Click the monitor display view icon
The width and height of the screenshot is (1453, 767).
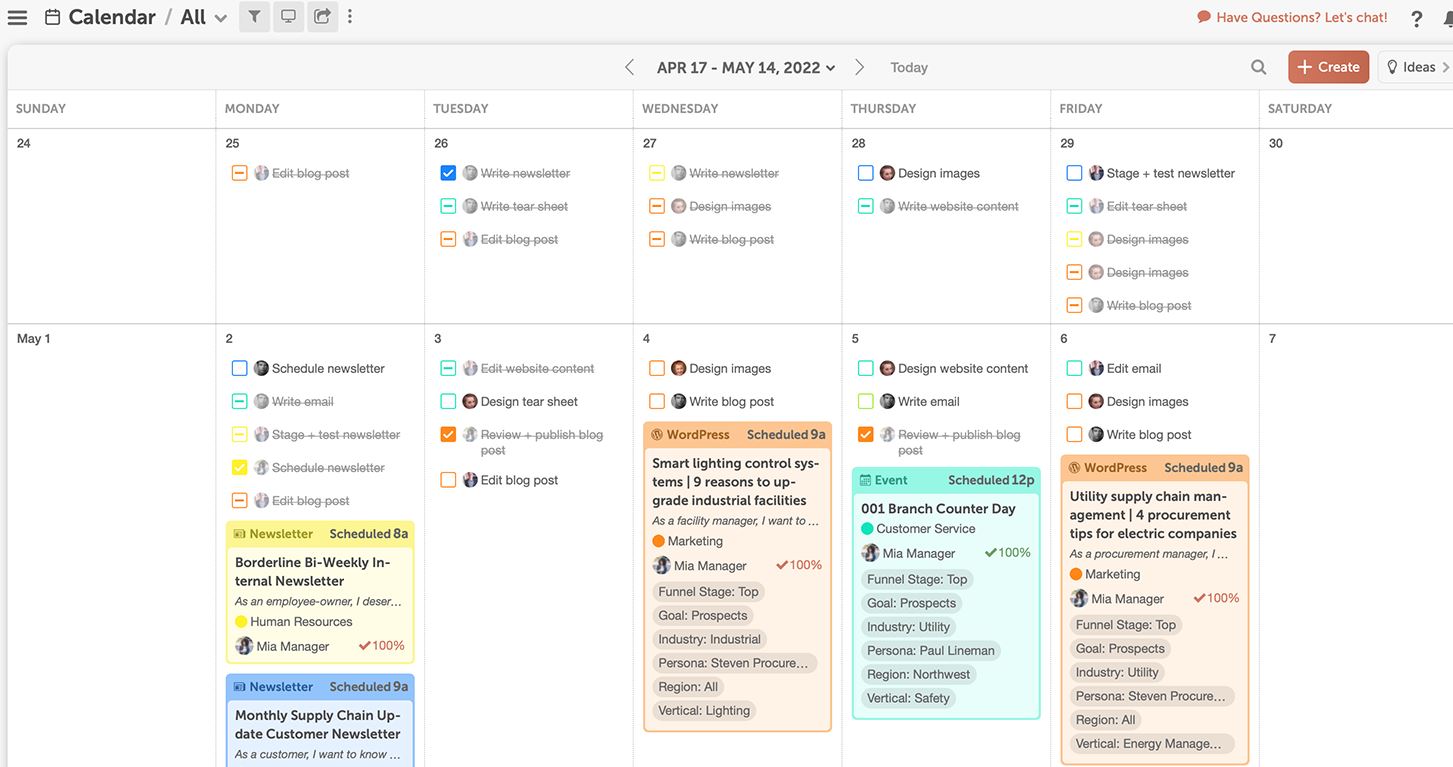[x=288, y=17]
